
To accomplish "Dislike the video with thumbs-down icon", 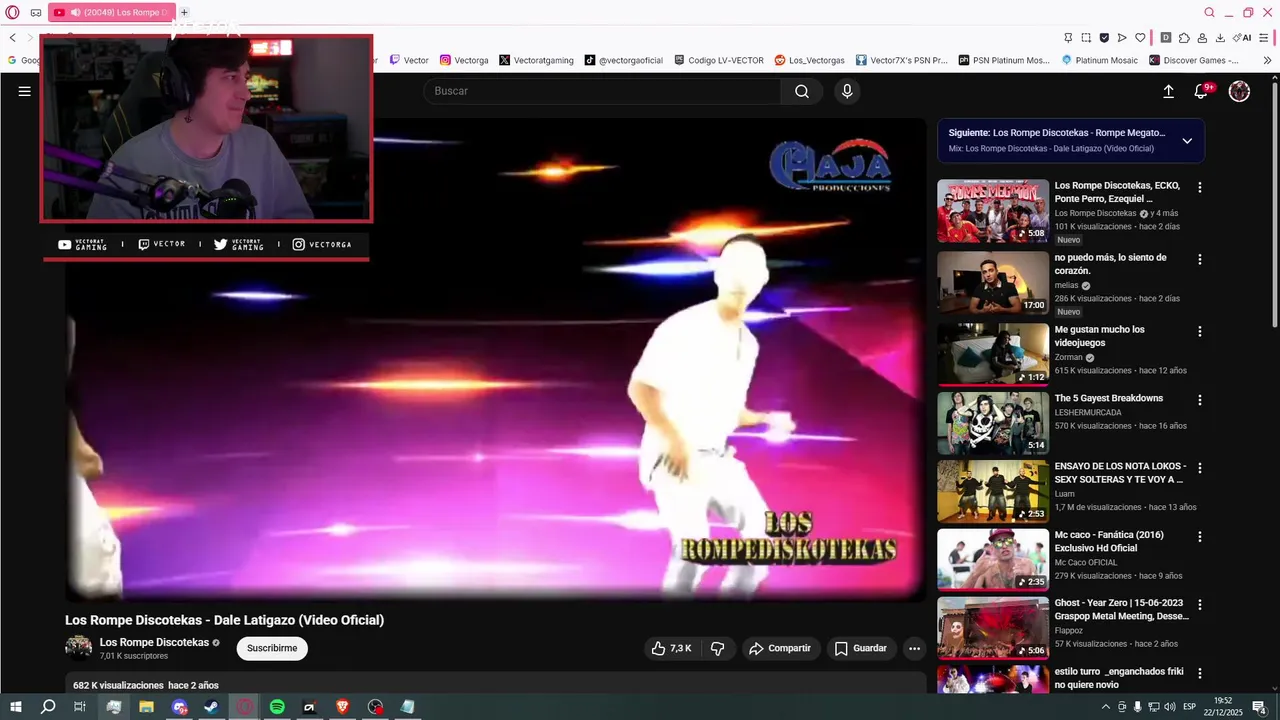I will pyautogui.click(x=718, y=648).
